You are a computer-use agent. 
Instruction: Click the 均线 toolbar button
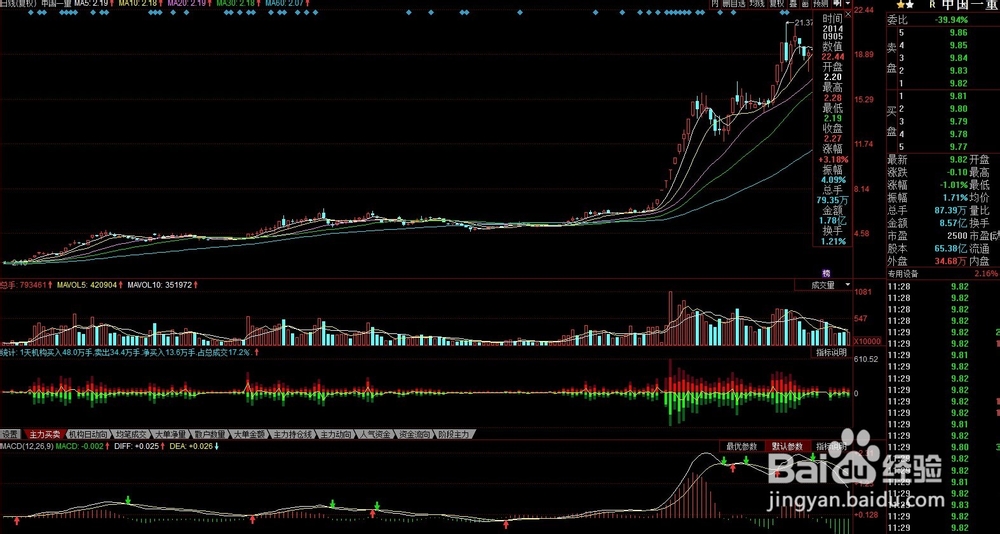click(x=757, y=3)
